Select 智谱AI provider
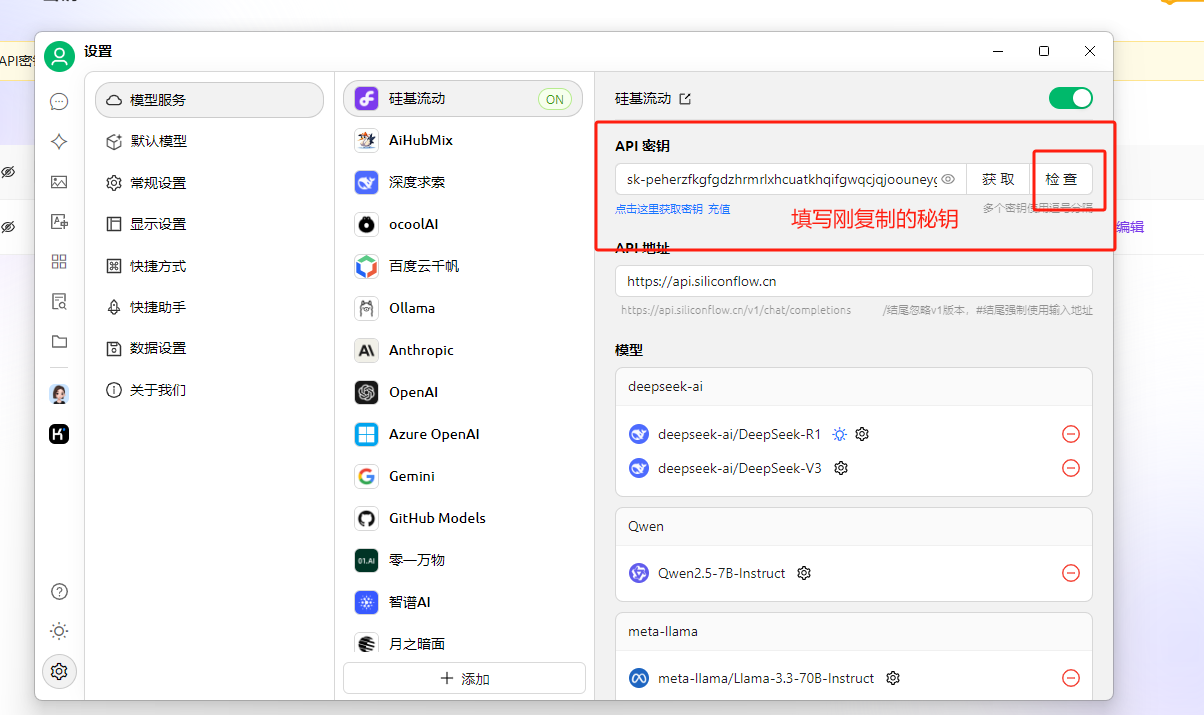This screenshot has width=1204, height=715. click(463, 602)
